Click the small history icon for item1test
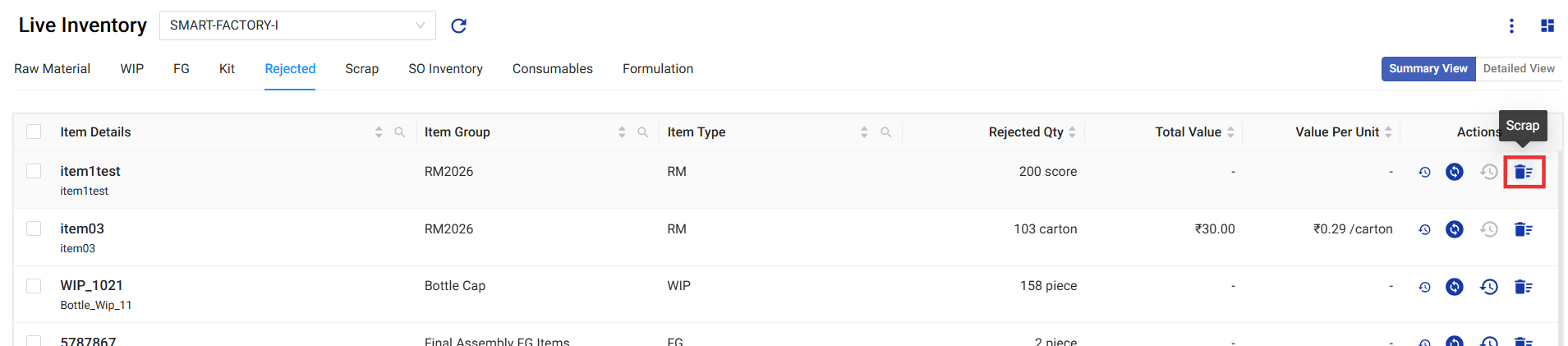This screenshot has height=346, width=1568. 1424,172
